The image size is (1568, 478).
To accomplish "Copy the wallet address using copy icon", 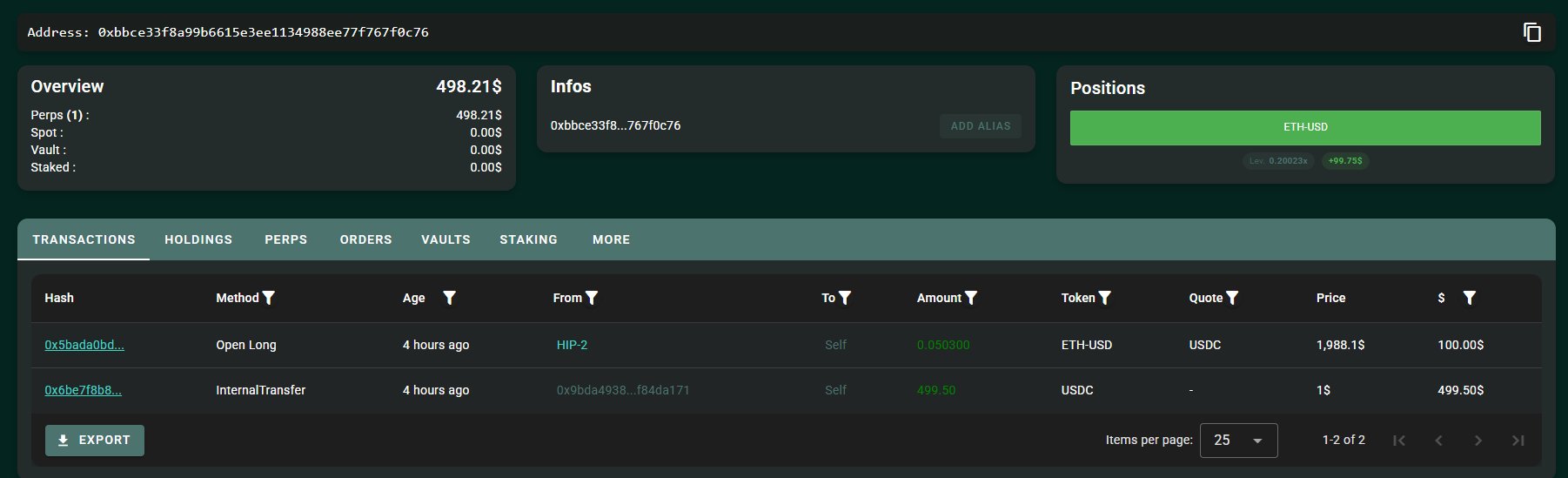I will (x=1531, y=32).
